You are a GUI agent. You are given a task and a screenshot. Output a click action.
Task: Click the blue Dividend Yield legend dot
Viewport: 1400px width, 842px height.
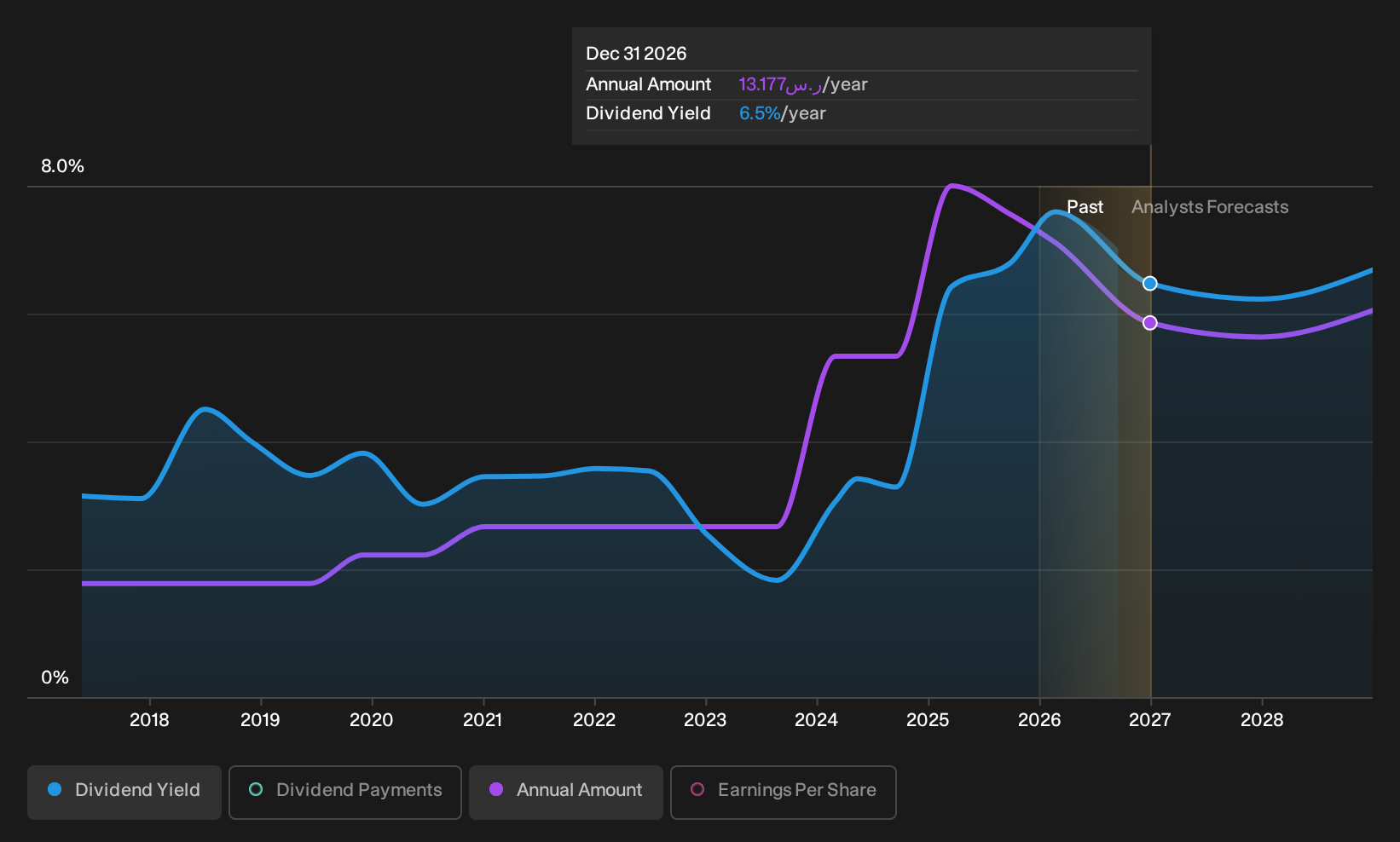click(55, 790)
